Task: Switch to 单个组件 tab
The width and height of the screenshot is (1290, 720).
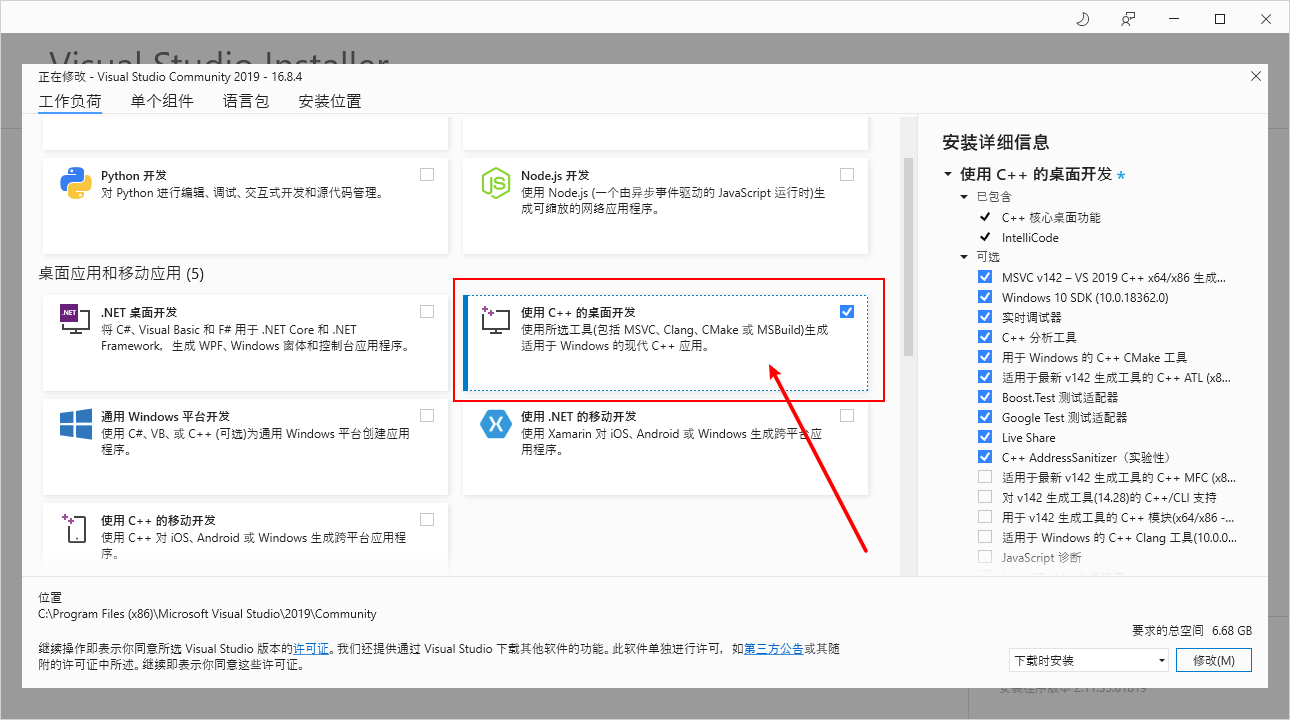Action: [162, 101]
